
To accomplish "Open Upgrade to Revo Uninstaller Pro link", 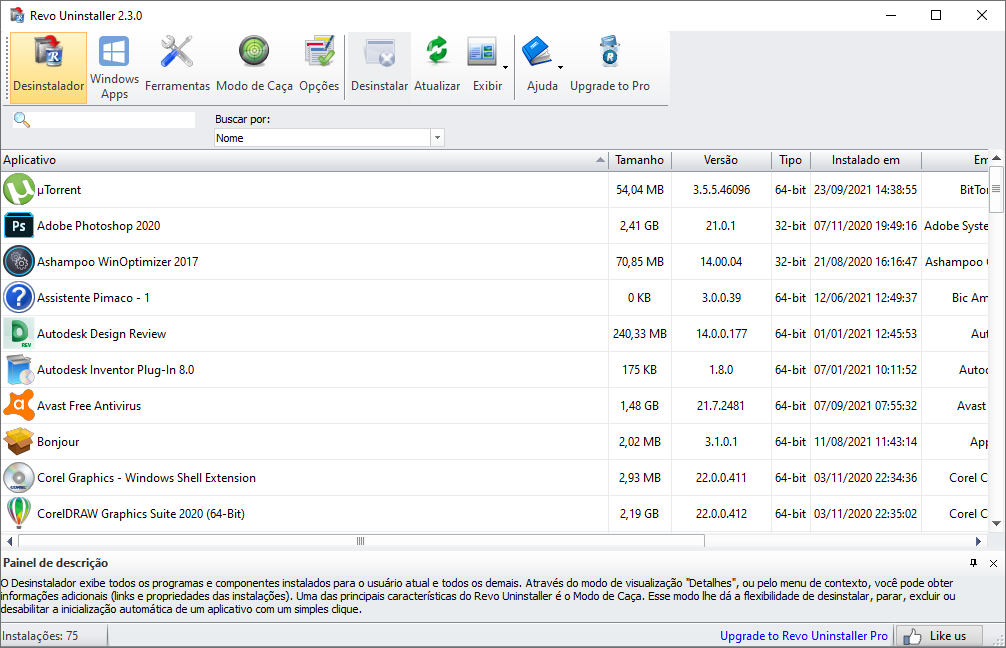I will (x=803, y=636).
